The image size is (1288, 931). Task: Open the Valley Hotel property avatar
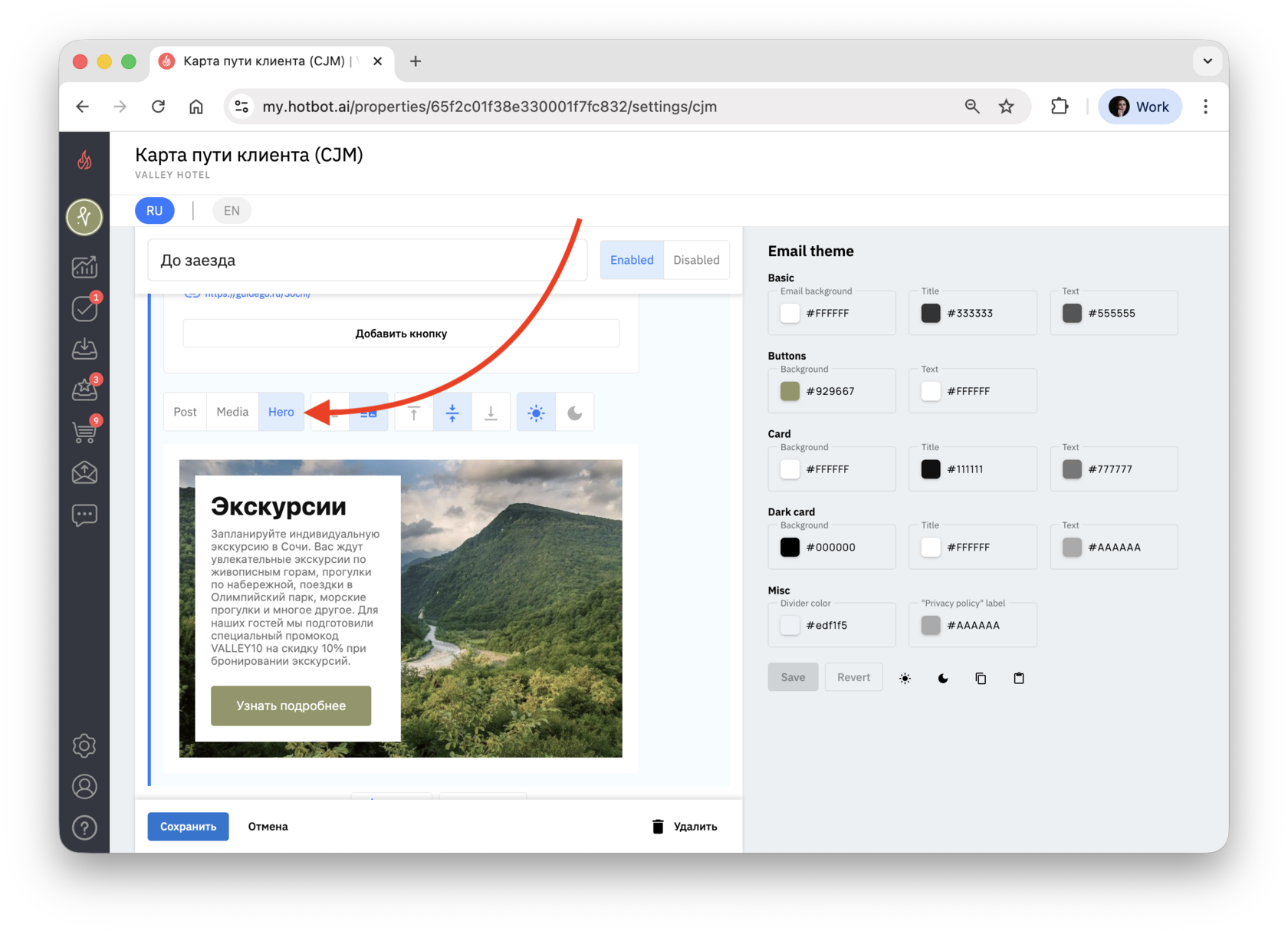point(84,216)
